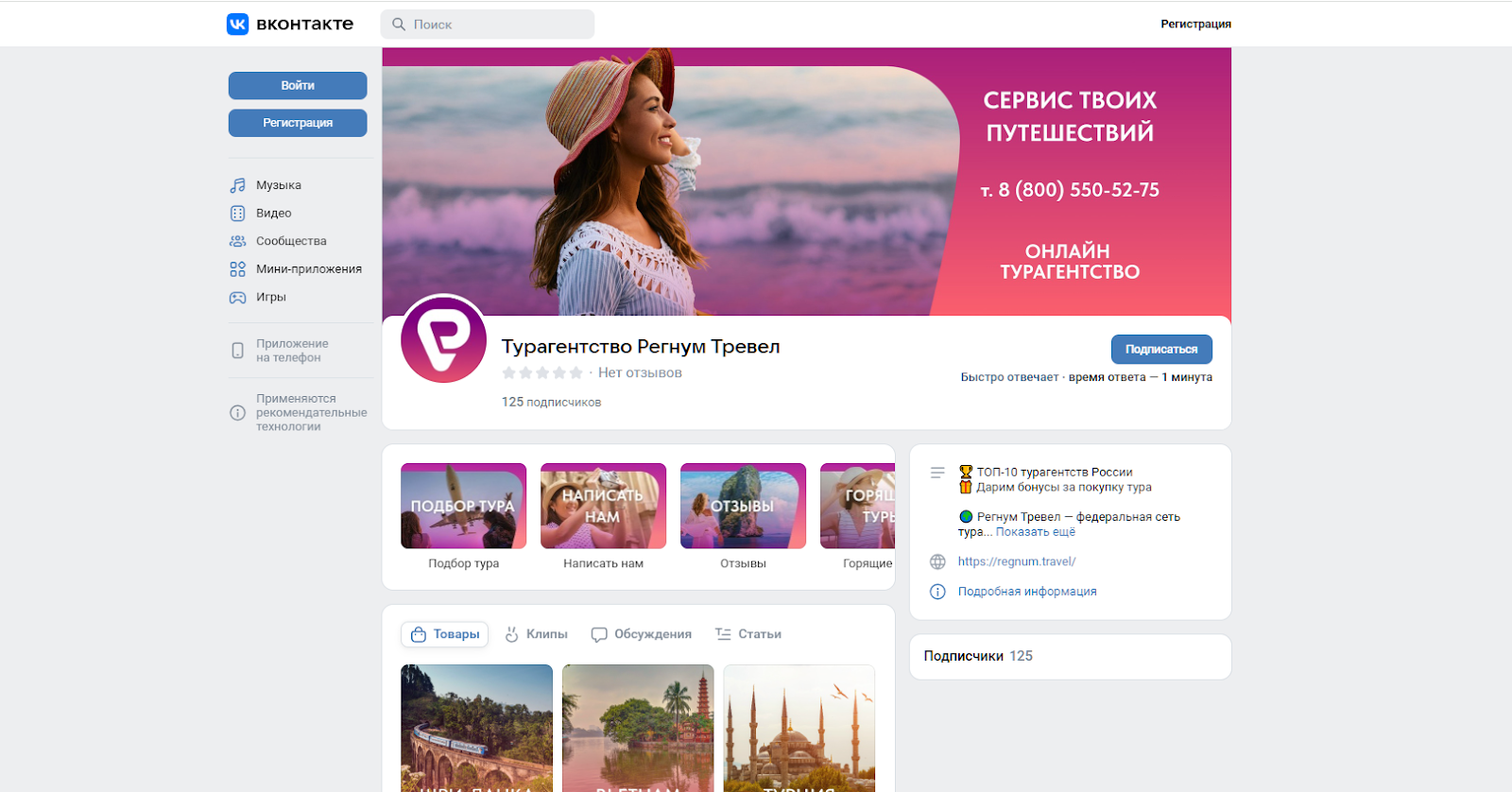Click the Поиск search field

click(488, 25)
